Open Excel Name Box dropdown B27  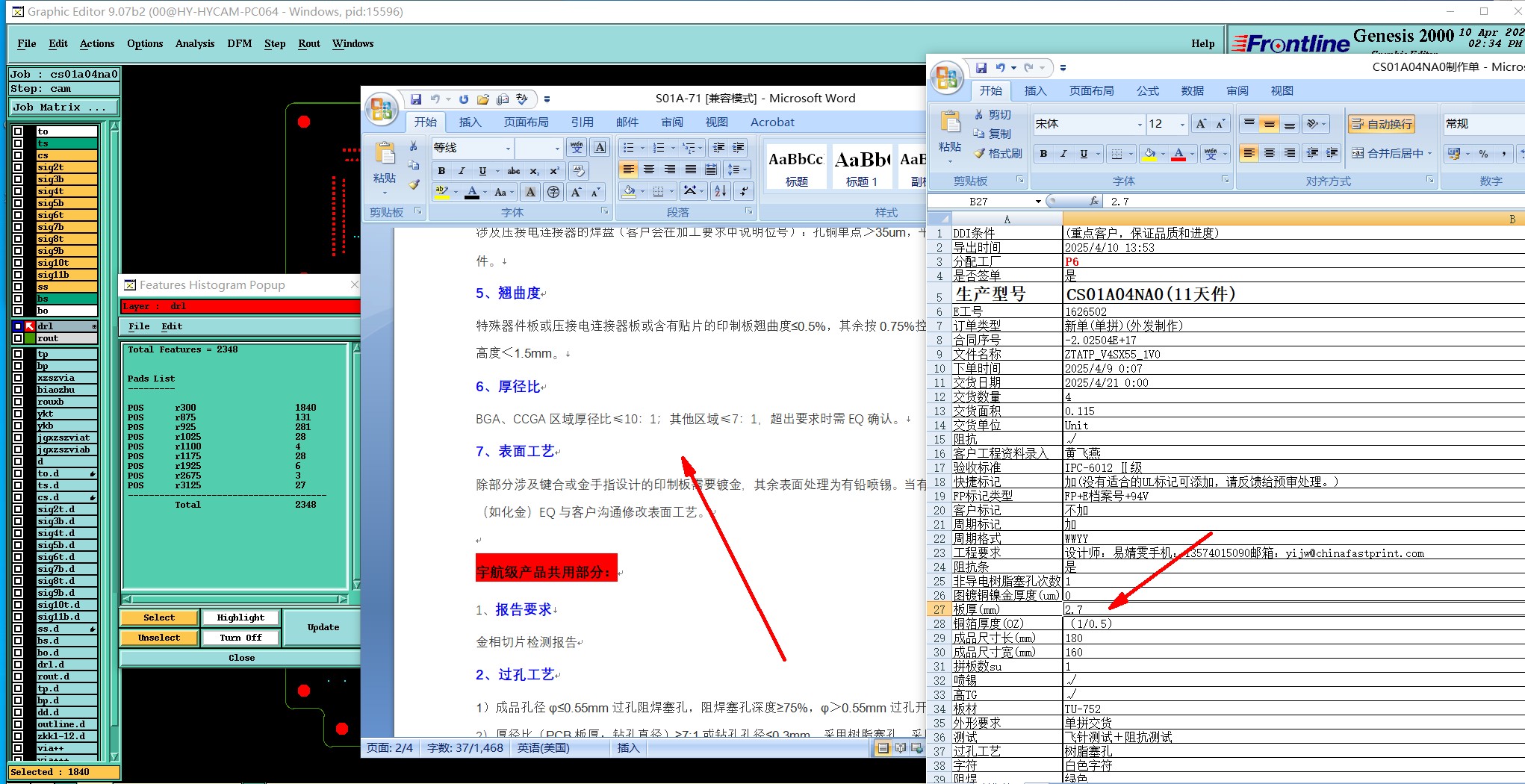pyautogui.click(x=1038, y=202)
